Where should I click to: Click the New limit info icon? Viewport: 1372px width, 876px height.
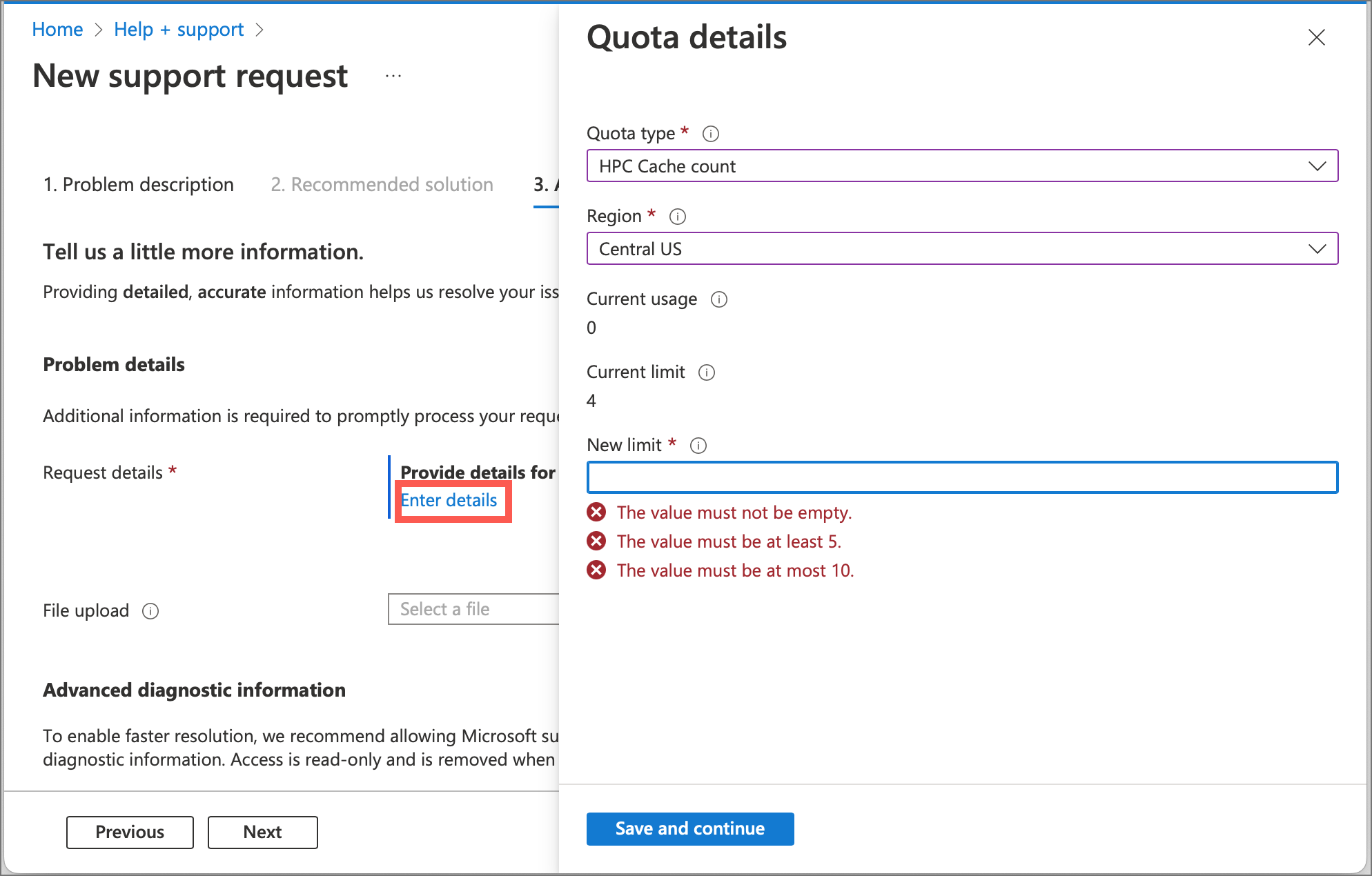[x=698, y=445]
